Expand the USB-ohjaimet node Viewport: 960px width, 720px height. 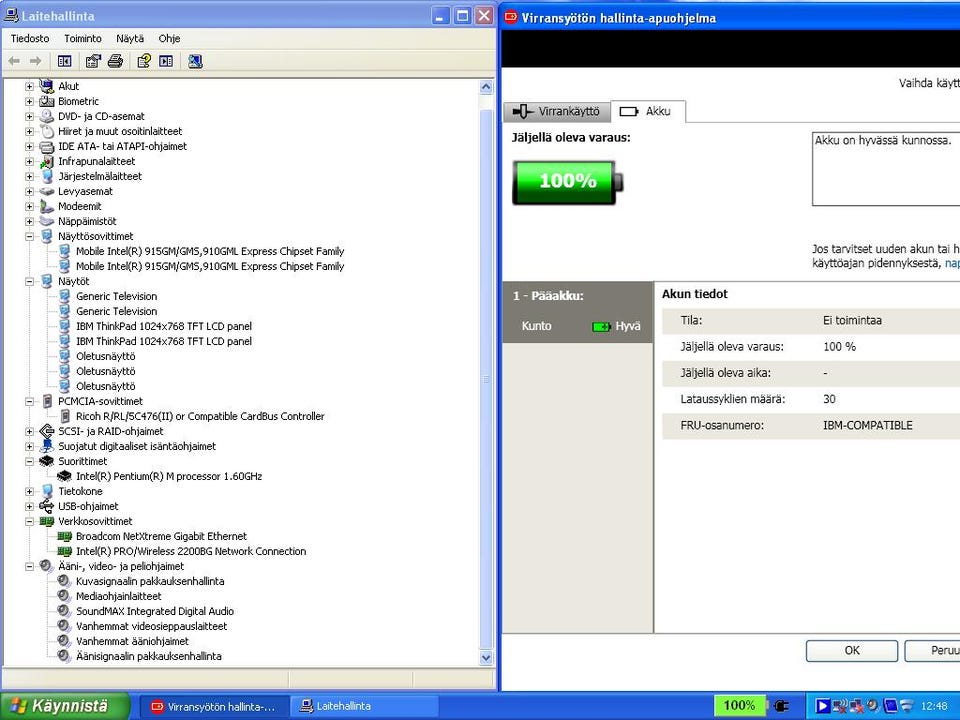pyautogui.click(x=29, y=506)
